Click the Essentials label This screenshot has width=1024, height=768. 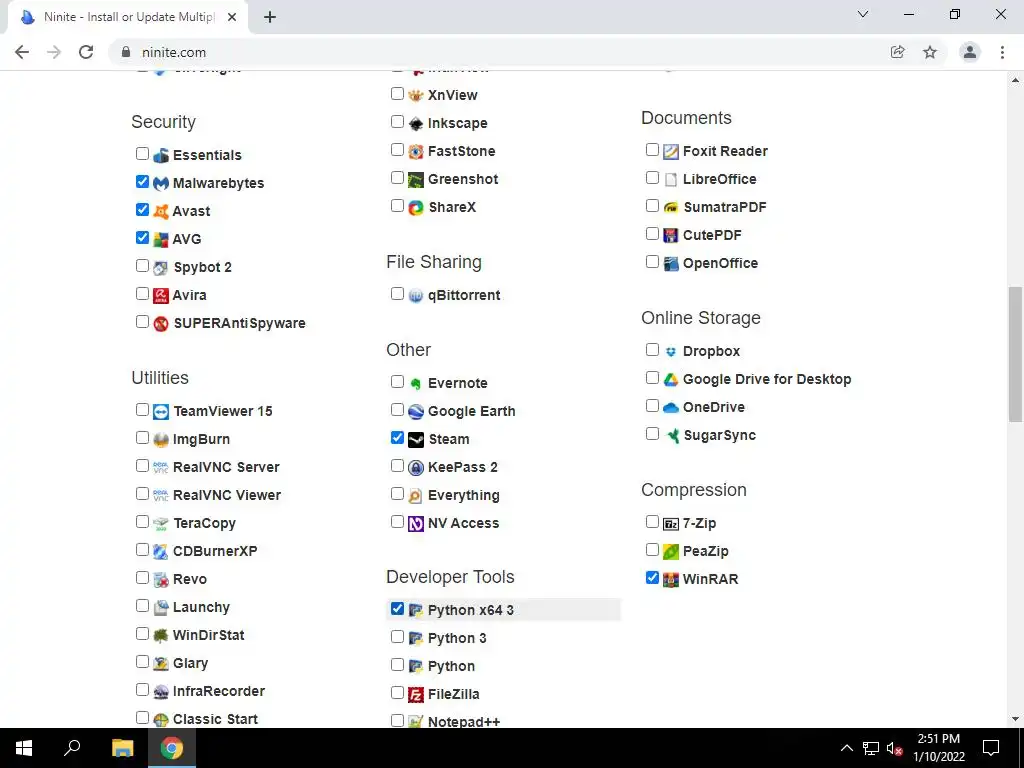click(x=207, y=155)
